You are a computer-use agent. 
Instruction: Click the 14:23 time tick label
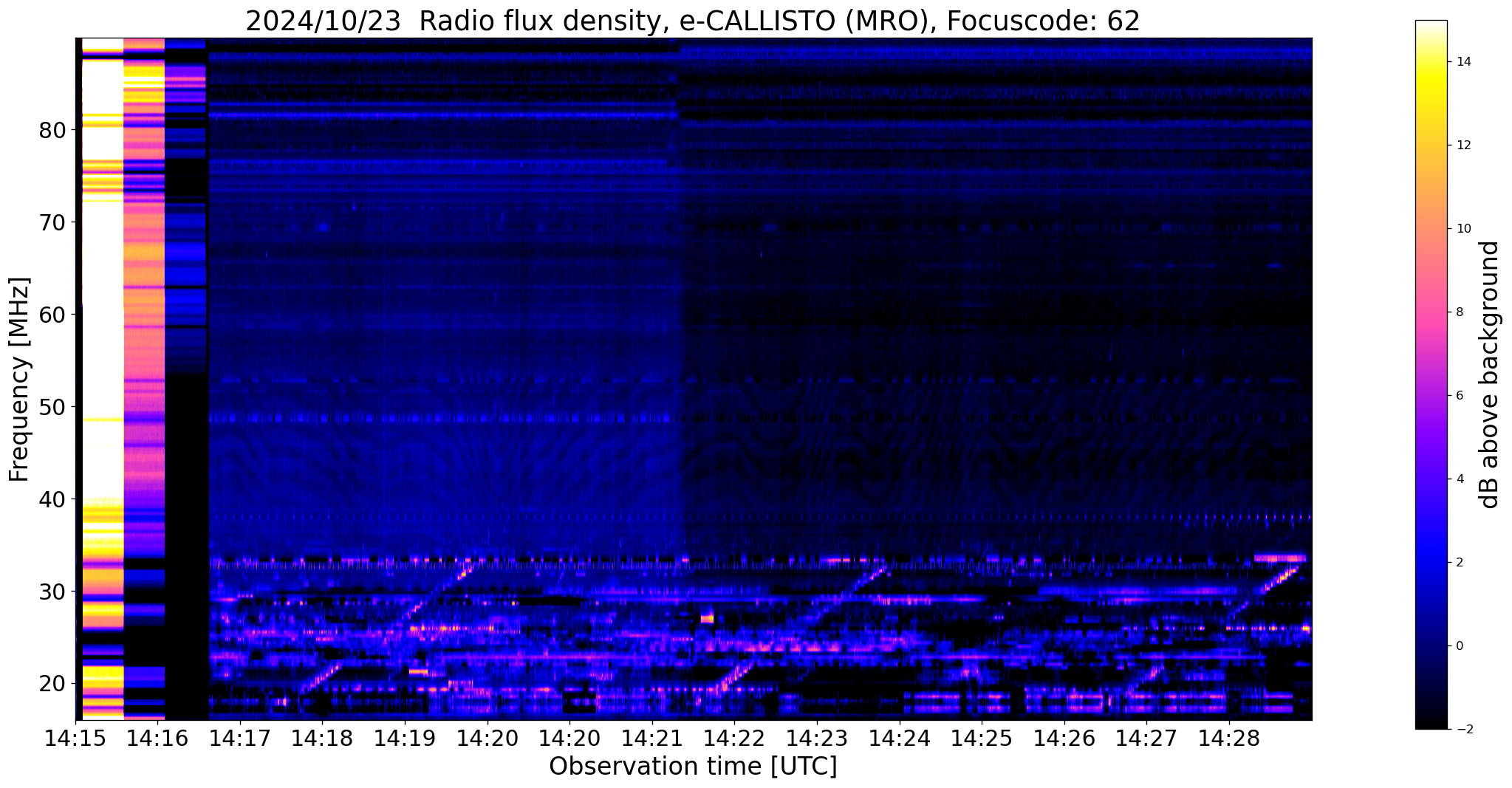pos(817,739)
